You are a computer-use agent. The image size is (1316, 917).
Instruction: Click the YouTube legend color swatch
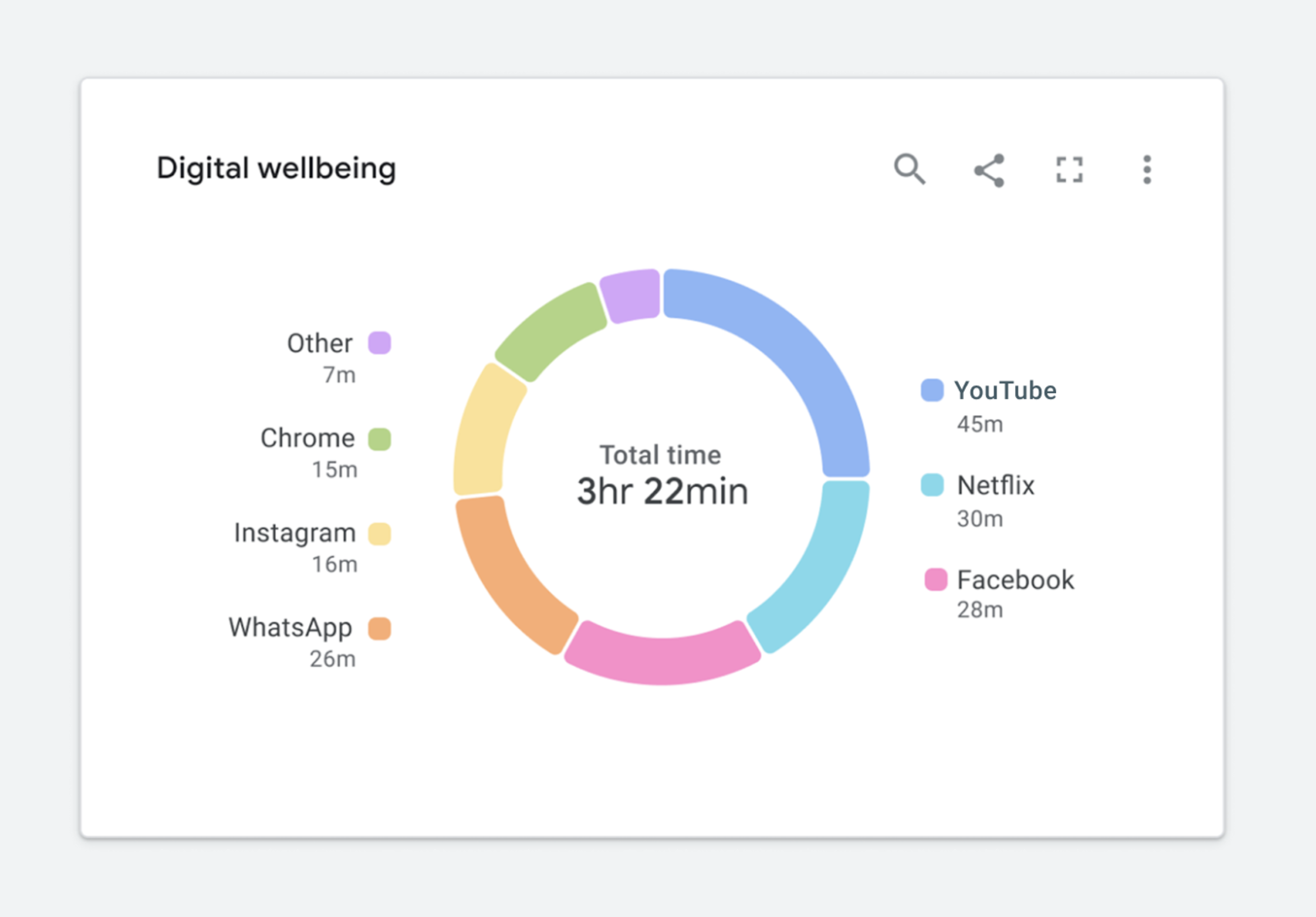(x=931, y=390)
